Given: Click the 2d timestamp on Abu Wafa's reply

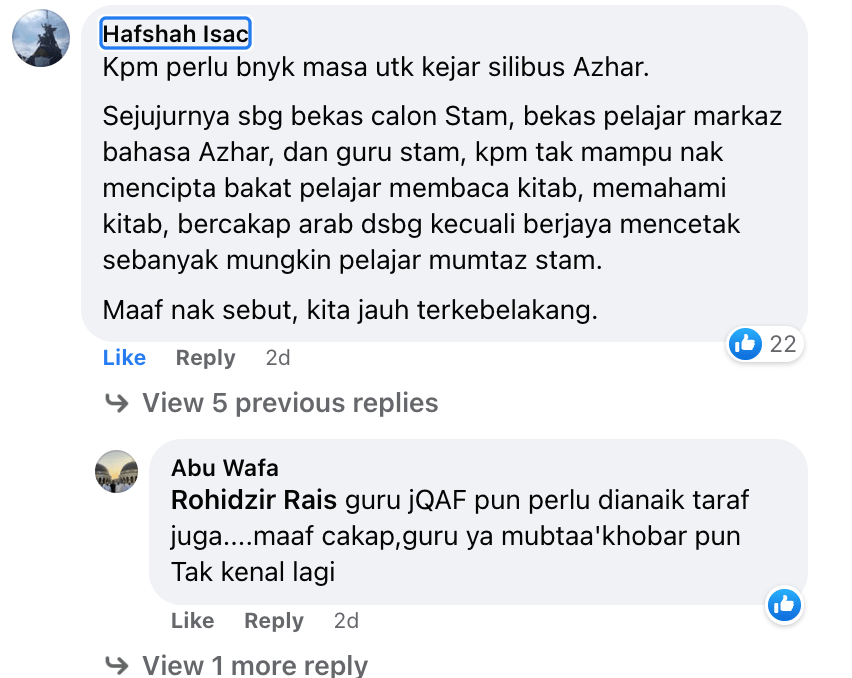Looking at the screenshot, I should (x=346, y=620).
